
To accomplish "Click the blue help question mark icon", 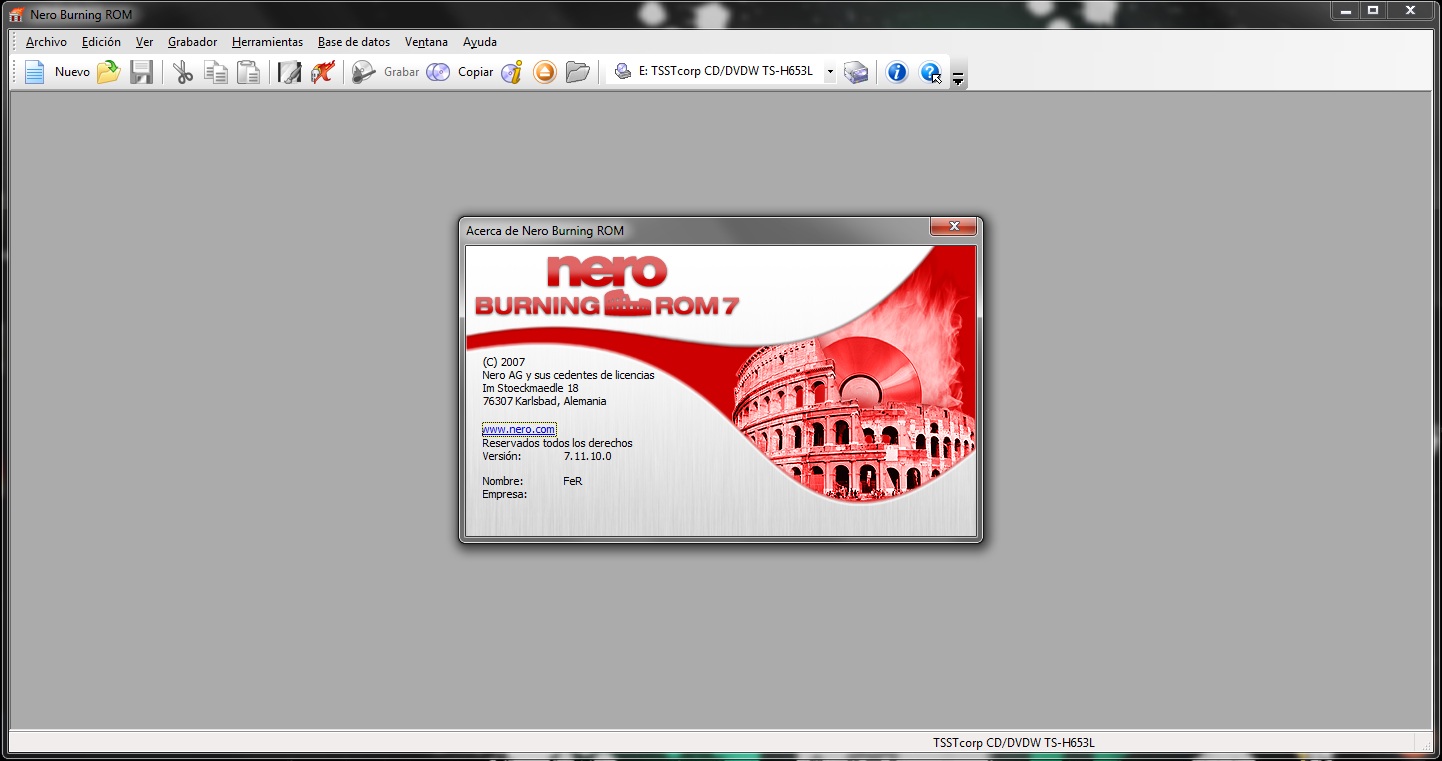I will (930, 72).
